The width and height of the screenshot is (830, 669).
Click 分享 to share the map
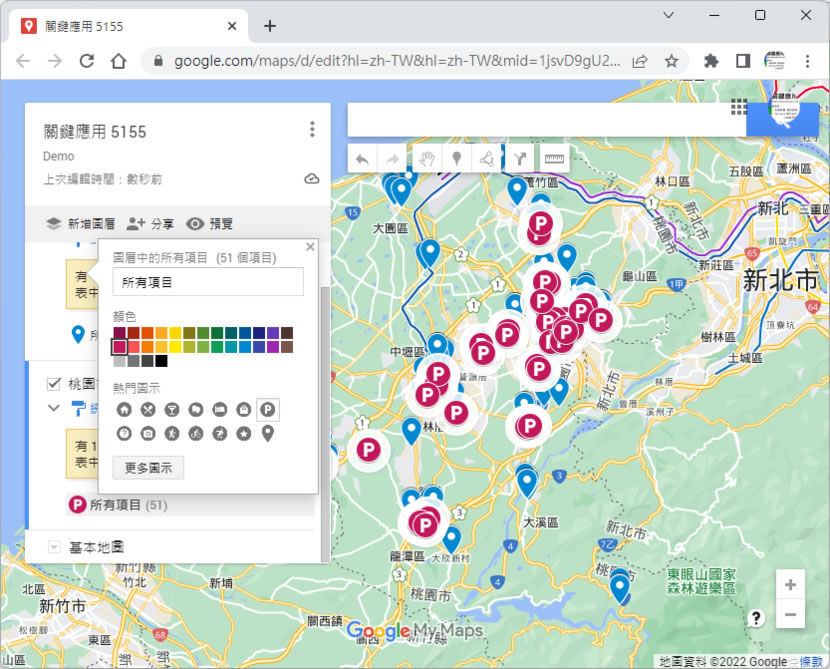tap(150, 224)
